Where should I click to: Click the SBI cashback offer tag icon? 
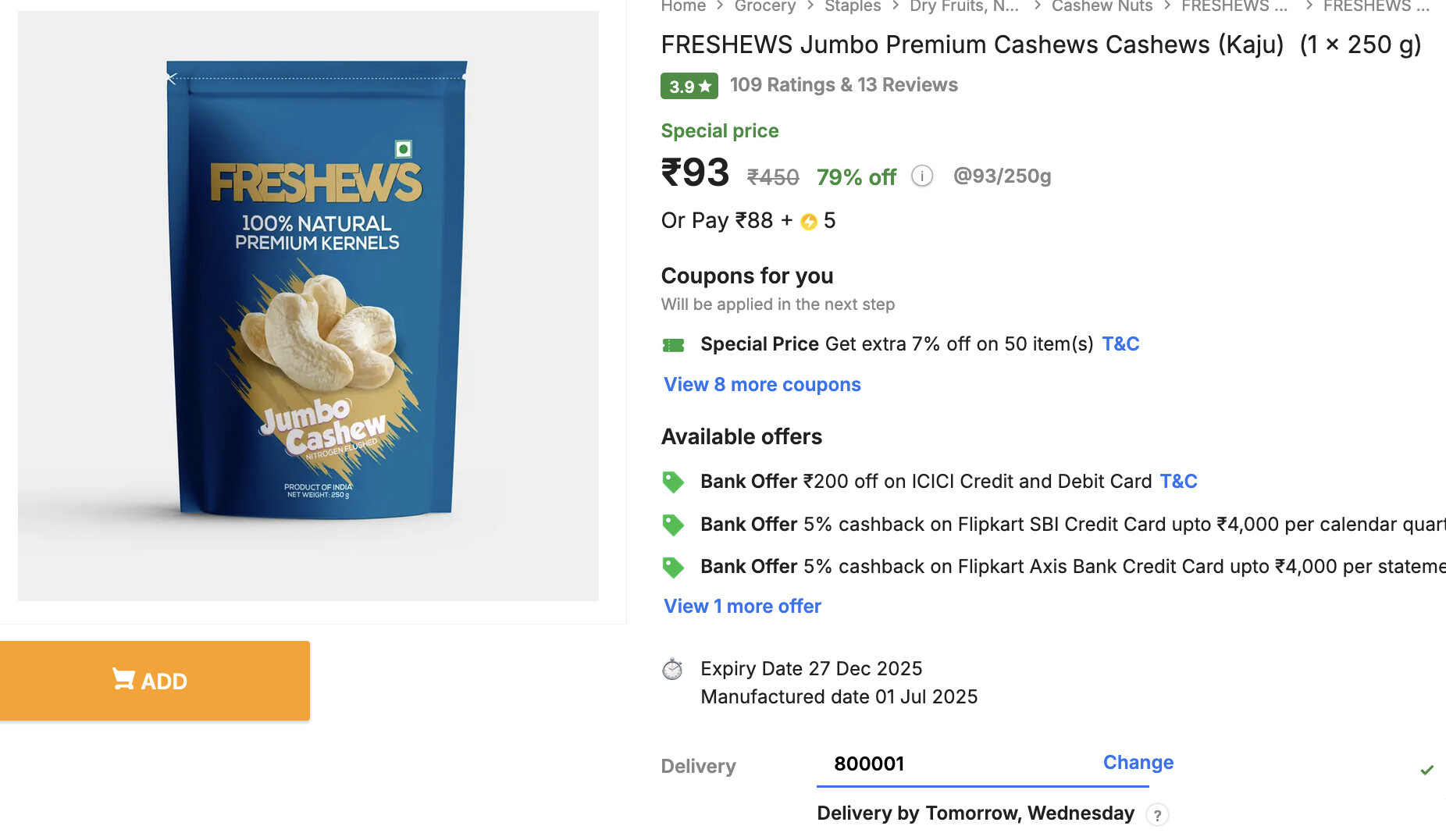[x=673, y=525]
